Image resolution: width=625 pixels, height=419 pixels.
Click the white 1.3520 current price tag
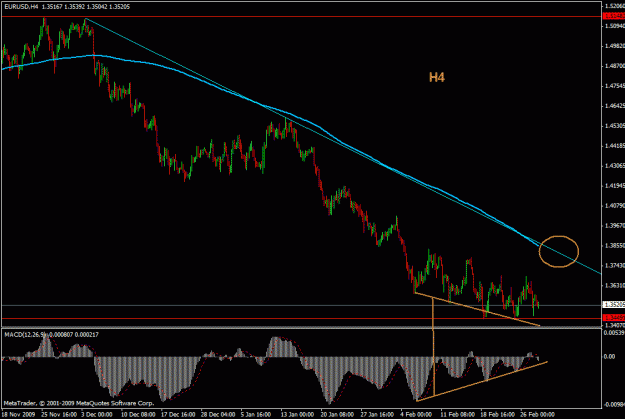click(614, 305)
